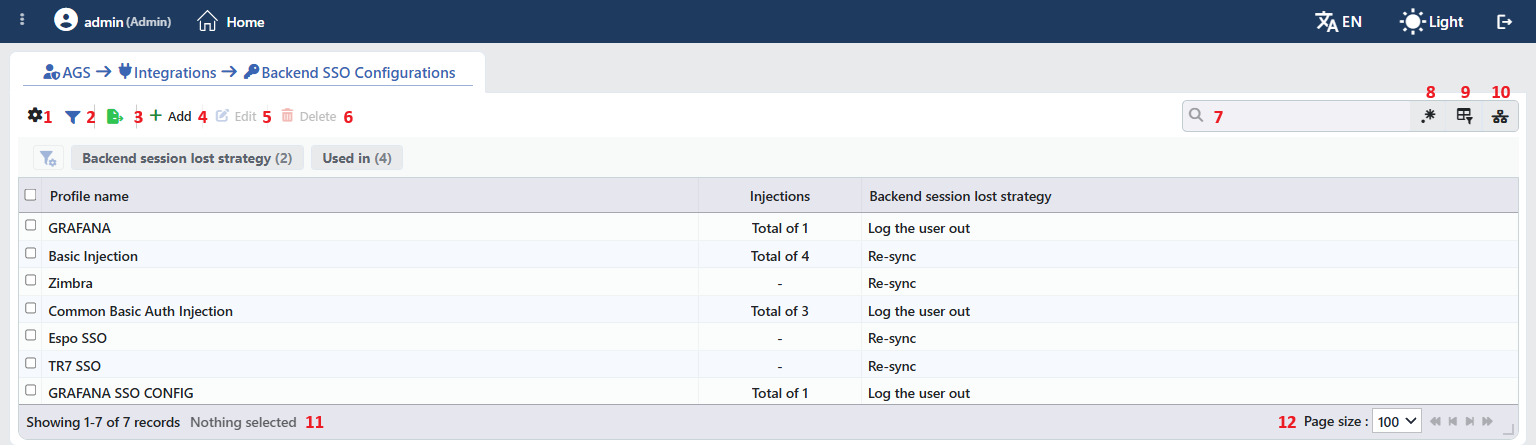Screen dimensions: 1536x445
Task: Click the admin user avatar icon
Action: pos(66,21)
